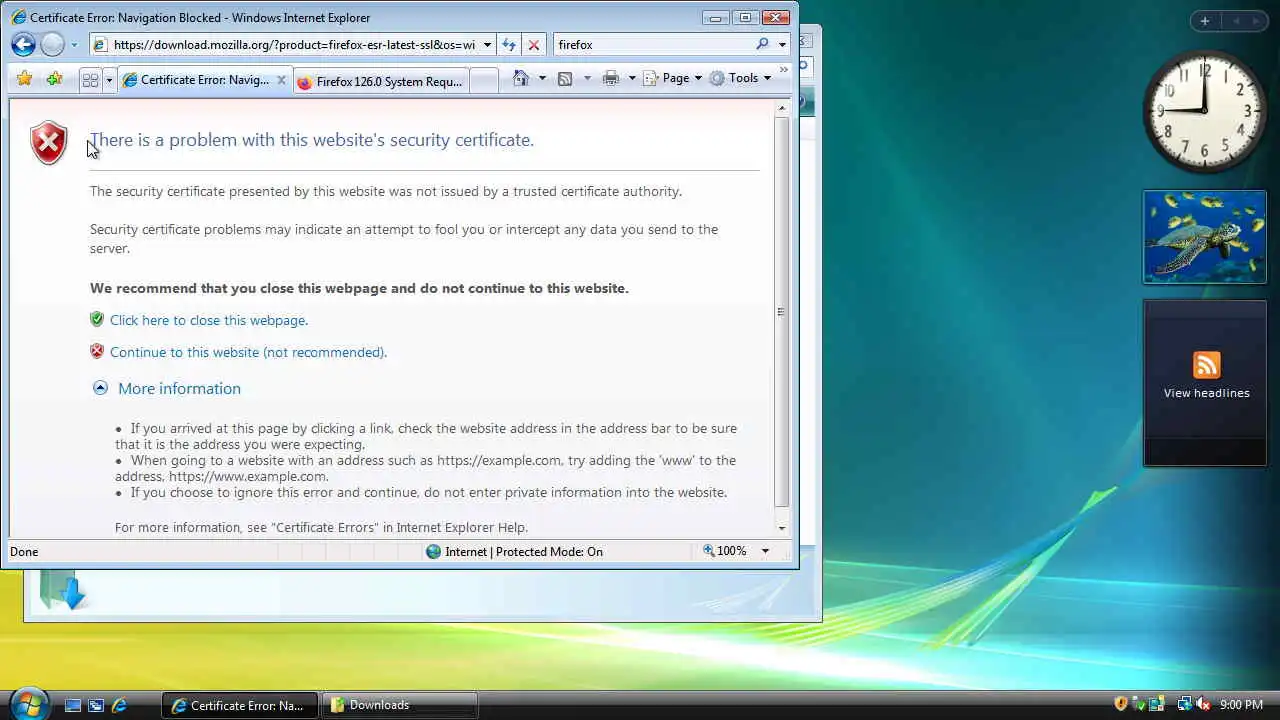Click 'Continue to this website (not recommended)' link
1280x720 pixels.
[x=248, y=352]
